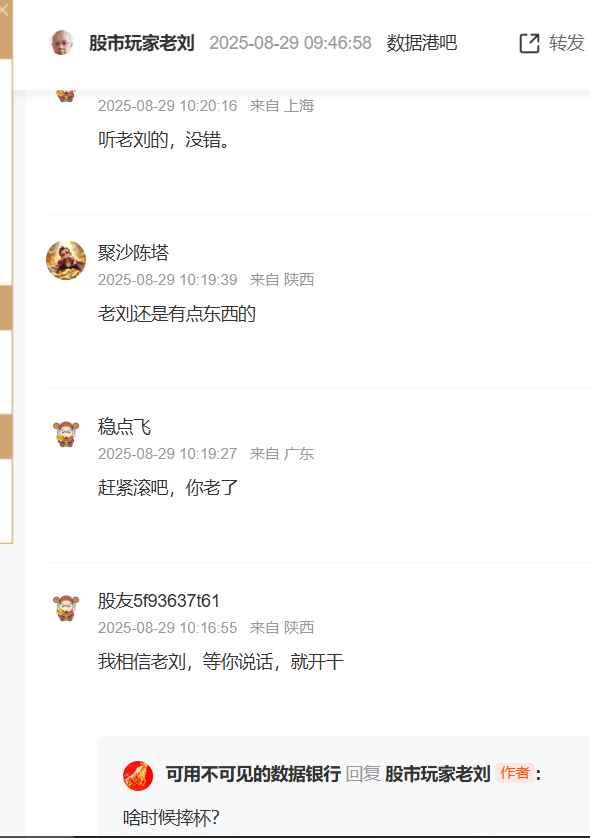Open 稳点飞 username profile
Screen dimensions: 590x838
click(x=125, y=426)
